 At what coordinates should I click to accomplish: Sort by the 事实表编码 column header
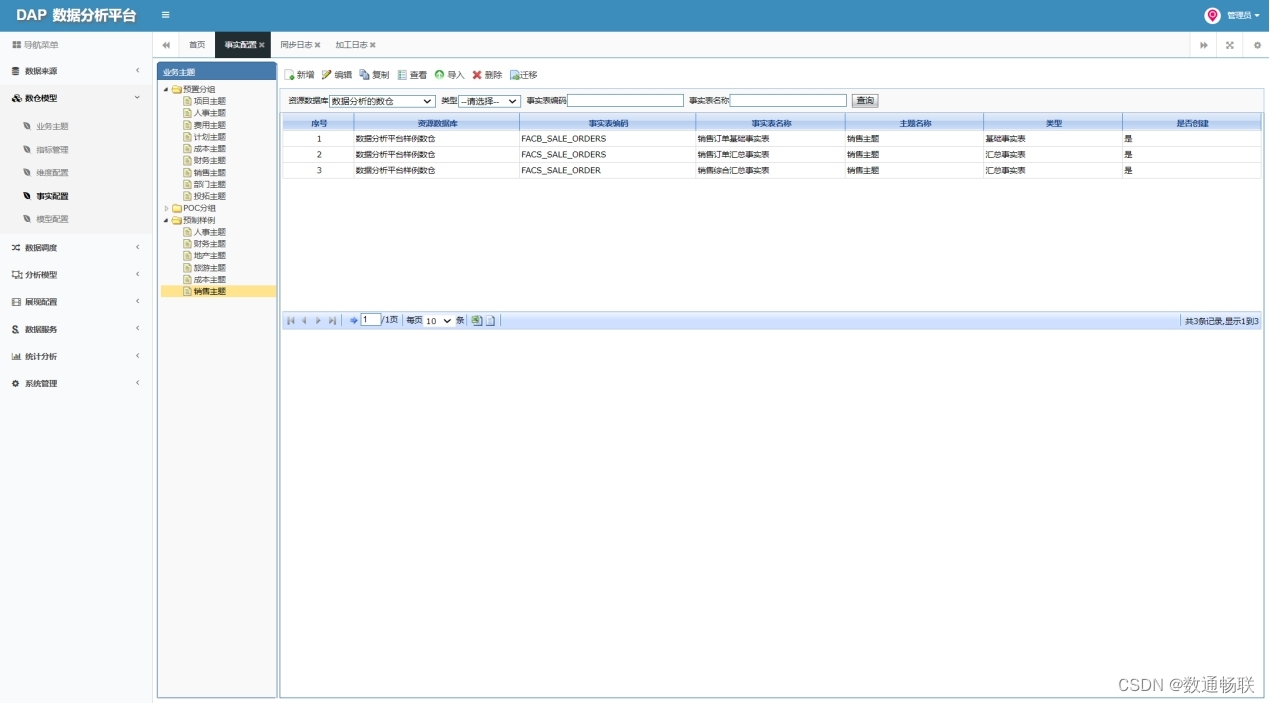pos(608,123)
